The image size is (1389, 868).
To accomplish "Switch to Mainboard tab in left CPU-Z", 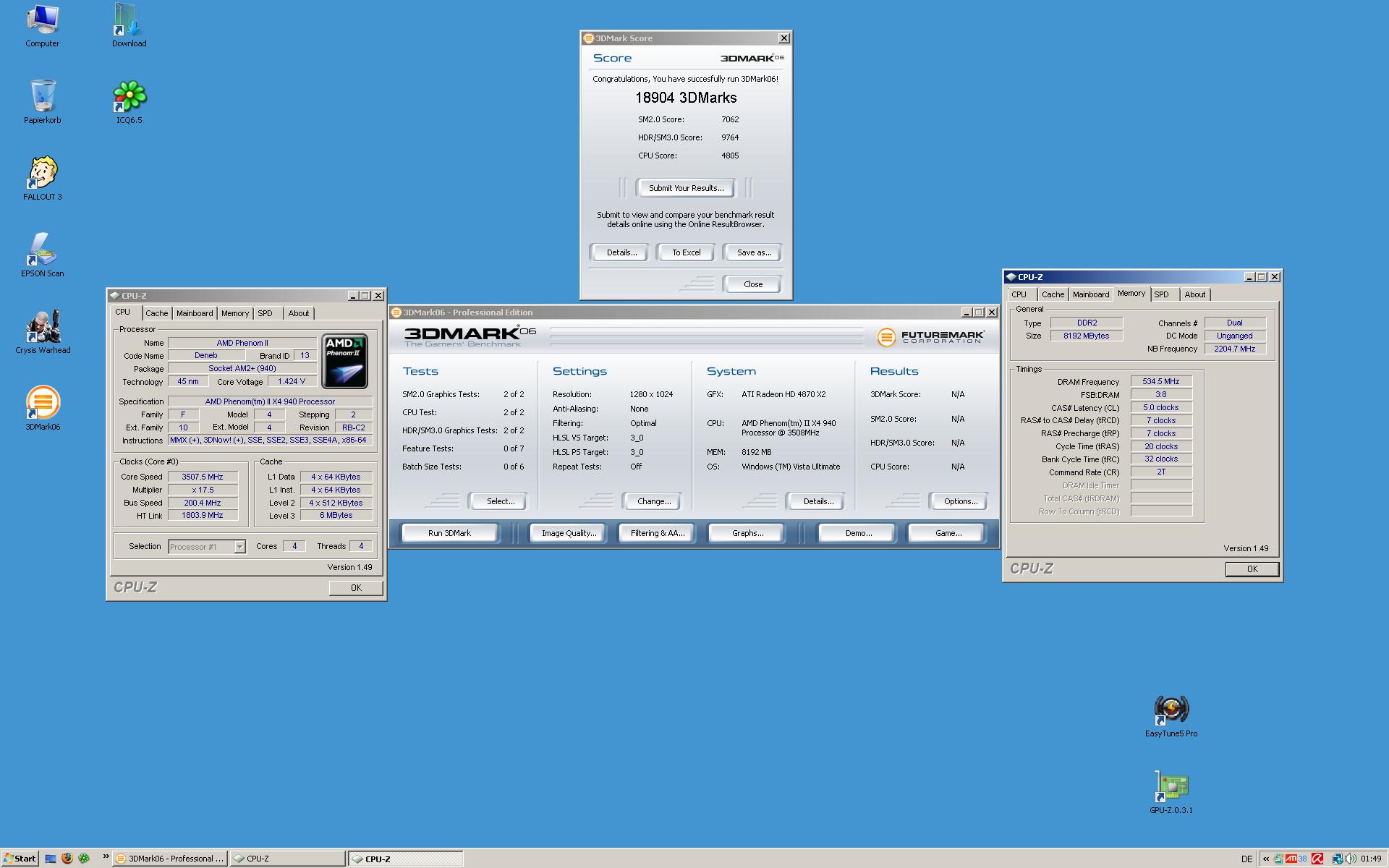I will coord(195,313).
